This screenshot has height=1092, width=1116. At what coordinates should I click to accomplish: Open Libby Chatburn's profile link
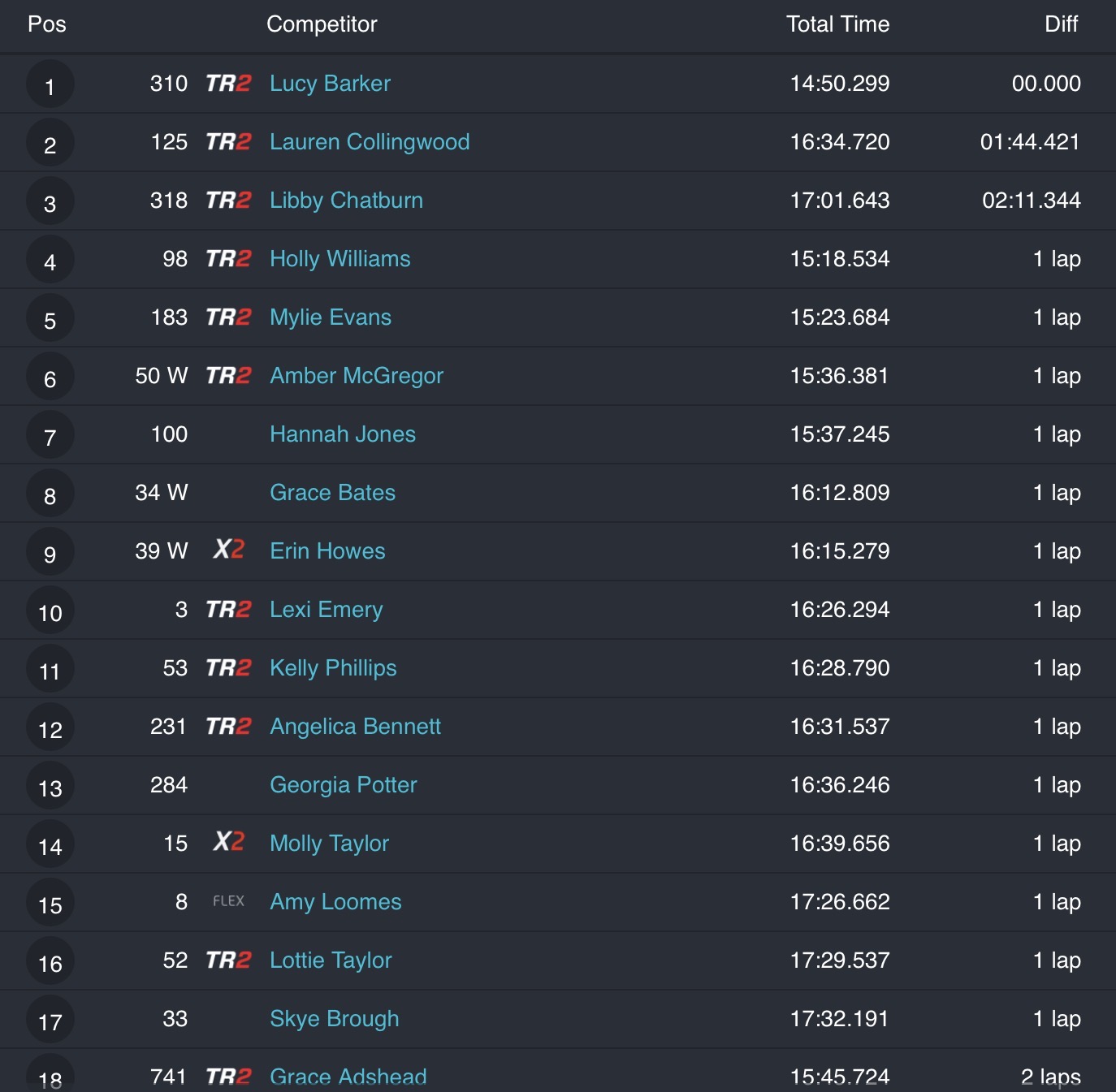(346, 201)
